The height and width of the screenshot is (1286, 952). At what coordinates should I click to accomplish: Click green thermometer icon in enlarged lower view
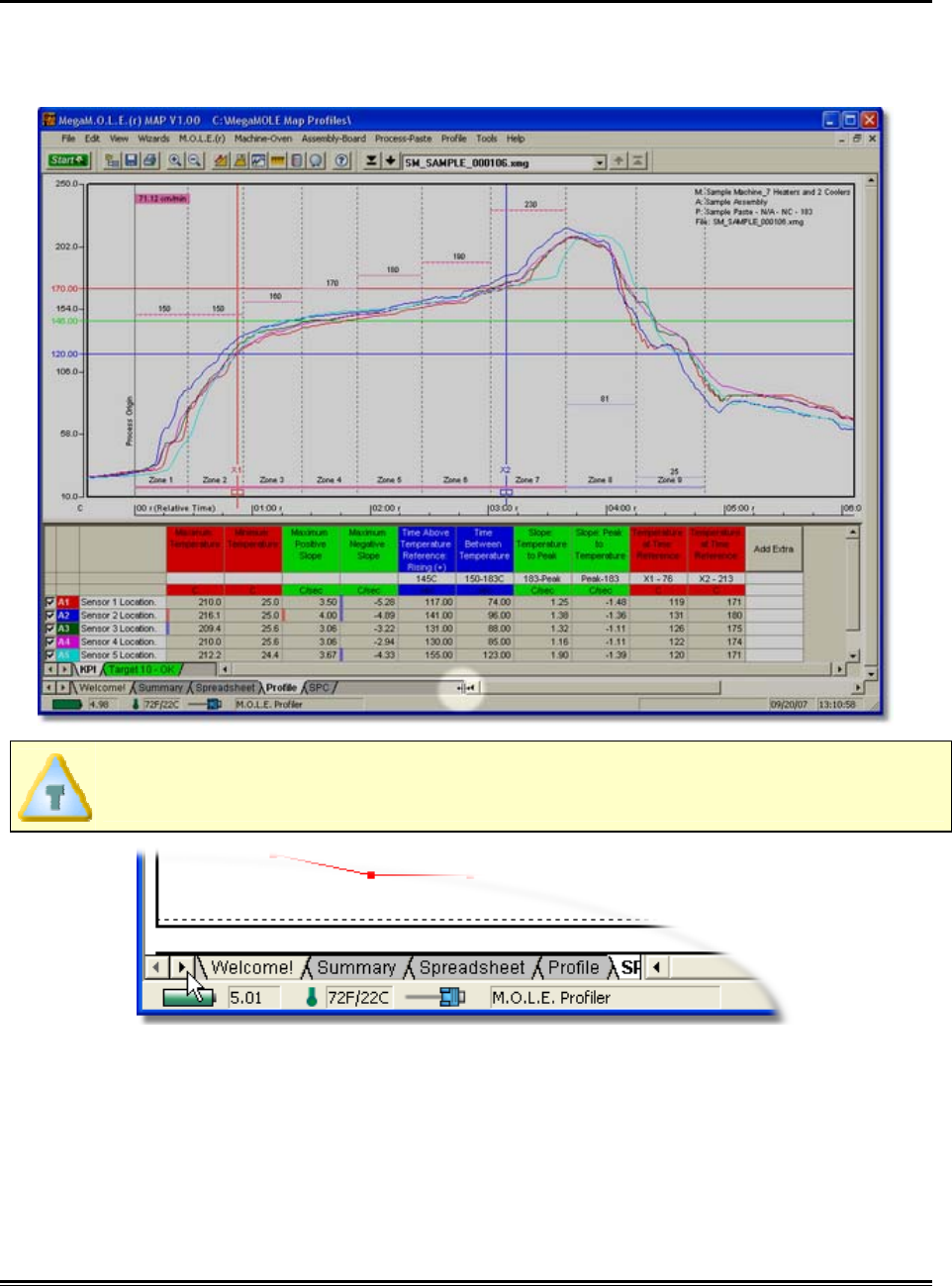pyautogui.click(x=311, y=997)
